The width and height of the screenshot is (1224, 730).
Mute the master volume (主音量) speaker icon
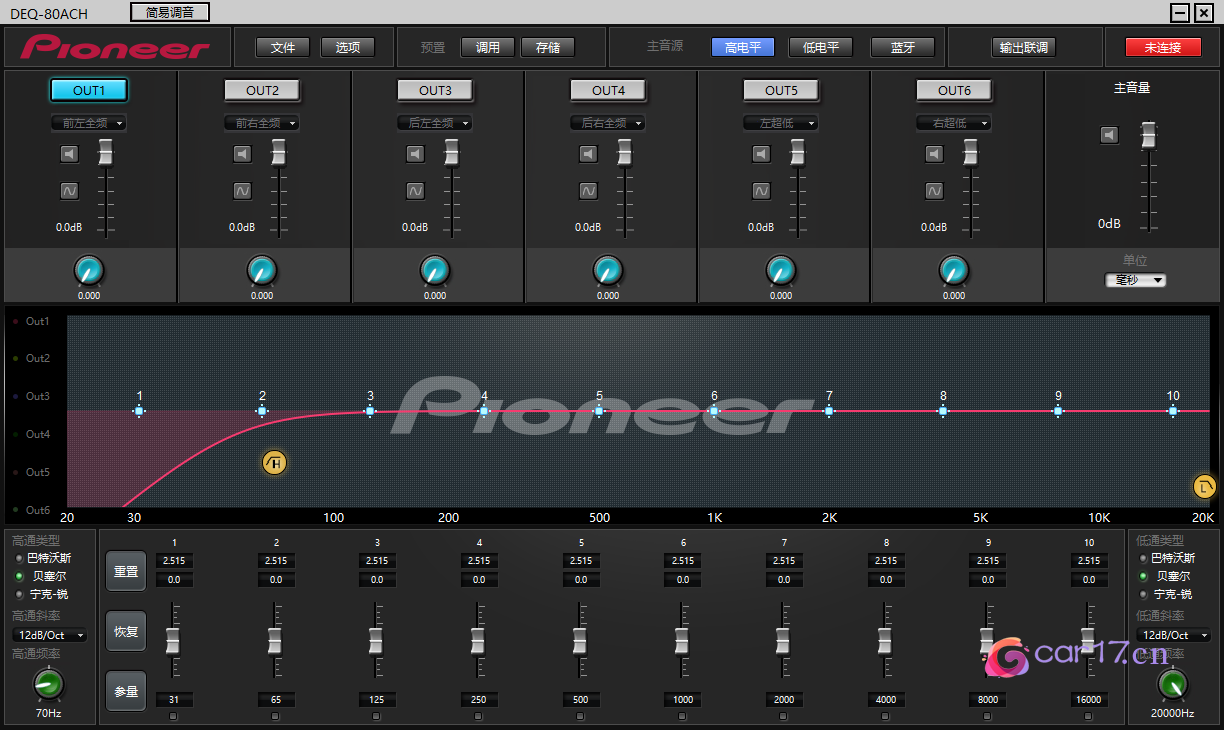[x=1109, y=135]
